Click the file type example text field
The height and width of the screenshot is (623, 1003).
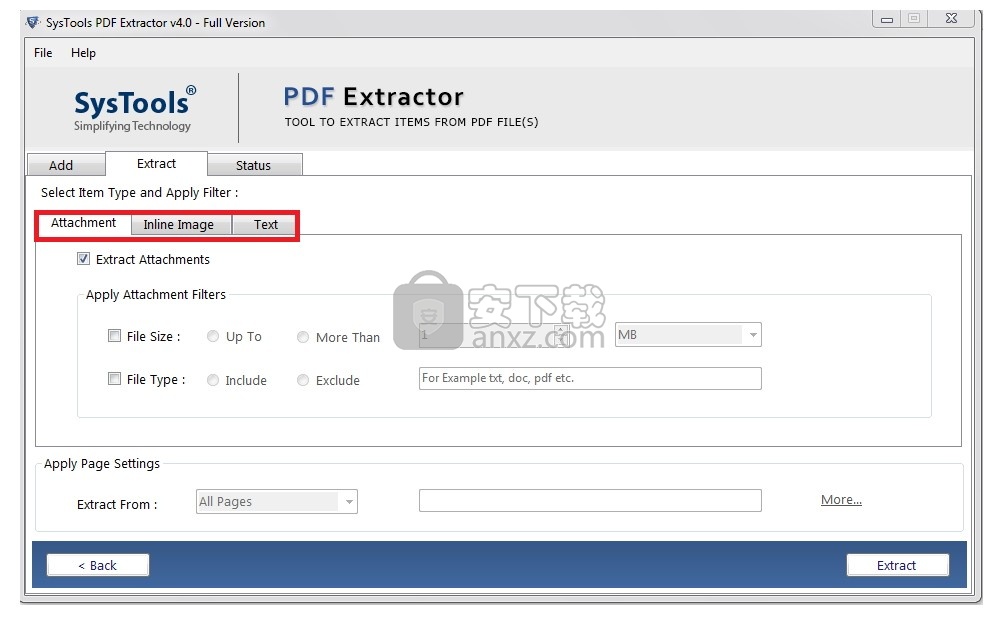tap(590, 378)
